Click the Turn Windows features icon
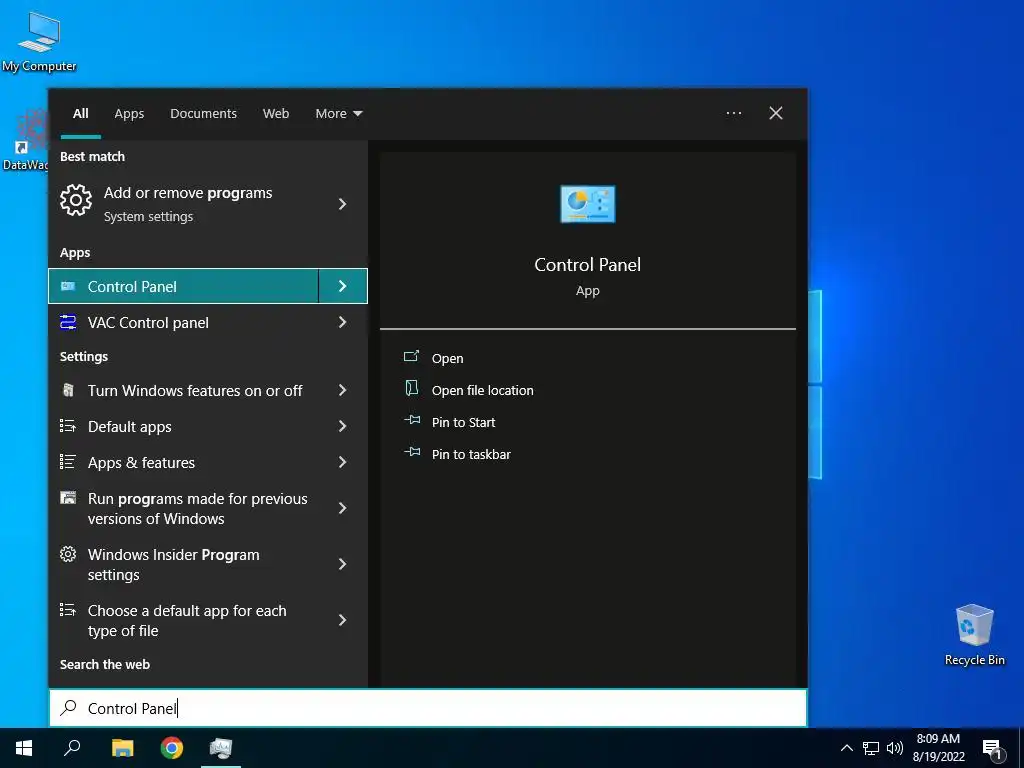 click(x=68, y=390)
